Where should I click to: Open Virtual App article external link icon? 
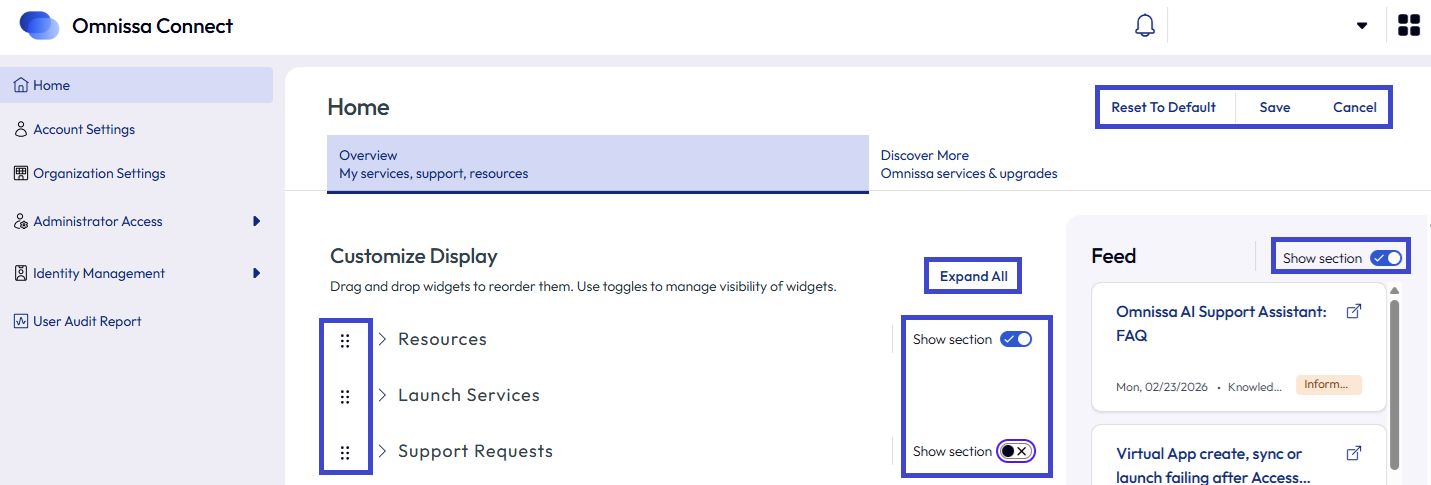pos(1354,454)
